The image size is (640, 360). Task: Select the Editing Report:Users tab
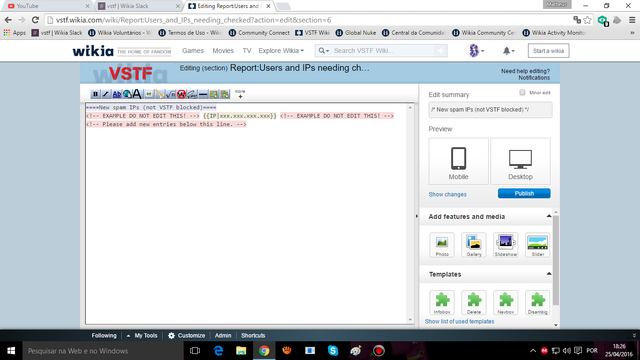pos(229,6)
